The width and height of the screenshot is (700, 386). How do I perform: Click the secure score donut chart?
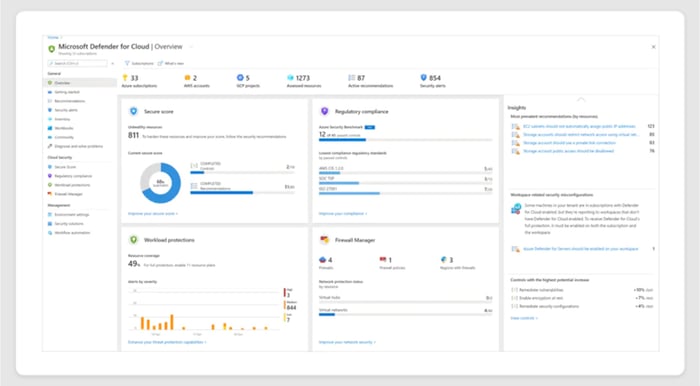[x=160, y=183]
